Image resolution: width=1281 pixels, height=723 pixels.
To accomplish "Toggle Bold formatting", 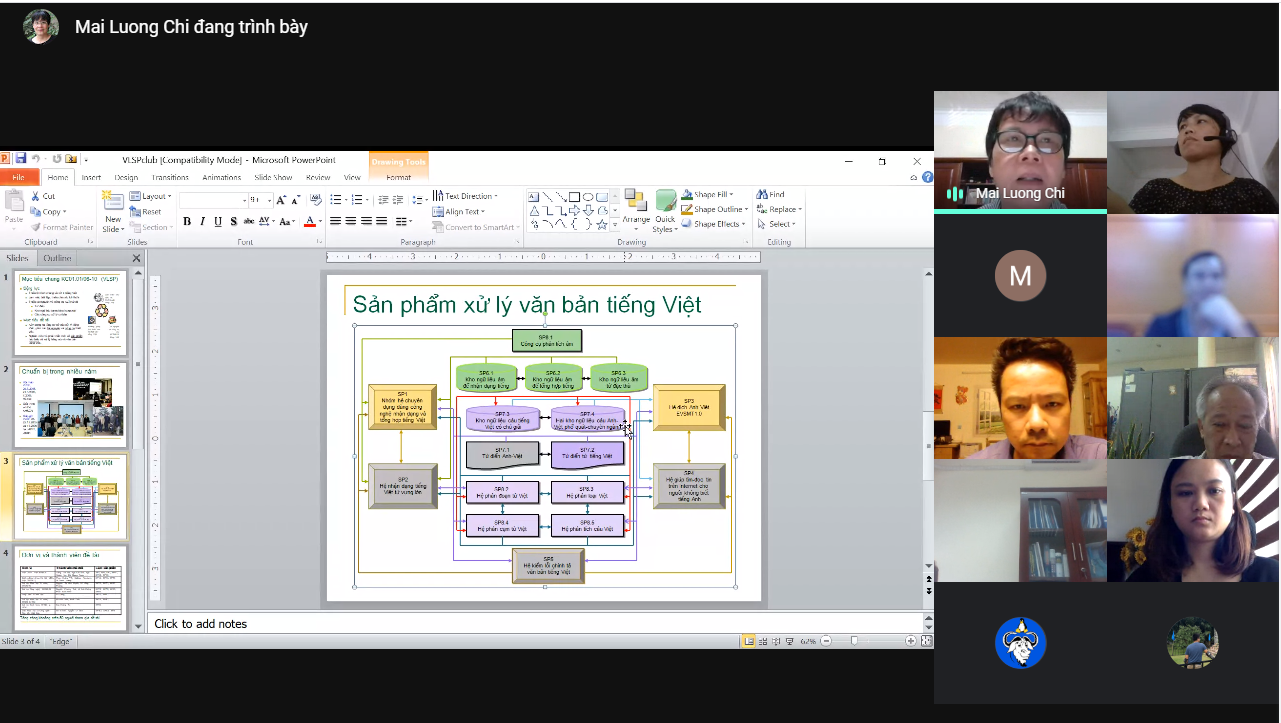I will click(x=186, y=222).
